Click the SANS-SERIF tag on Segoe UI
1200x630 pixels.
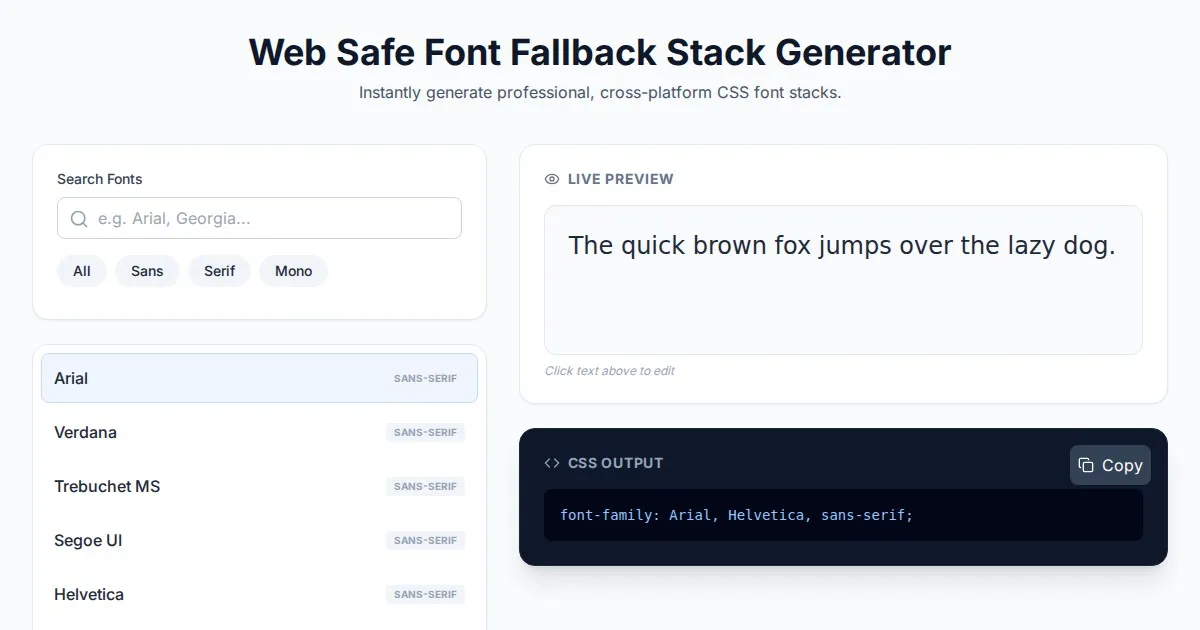click(425, 540)
